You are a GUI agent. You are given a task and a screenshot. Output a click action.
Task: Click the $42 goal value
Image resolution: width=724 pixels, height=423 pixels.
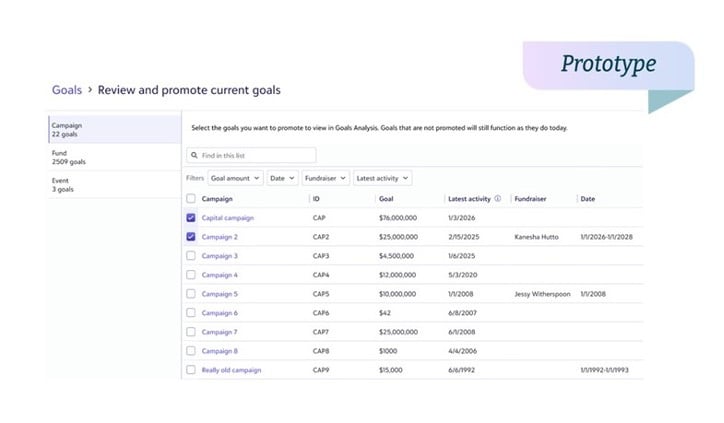pos(385,313)
